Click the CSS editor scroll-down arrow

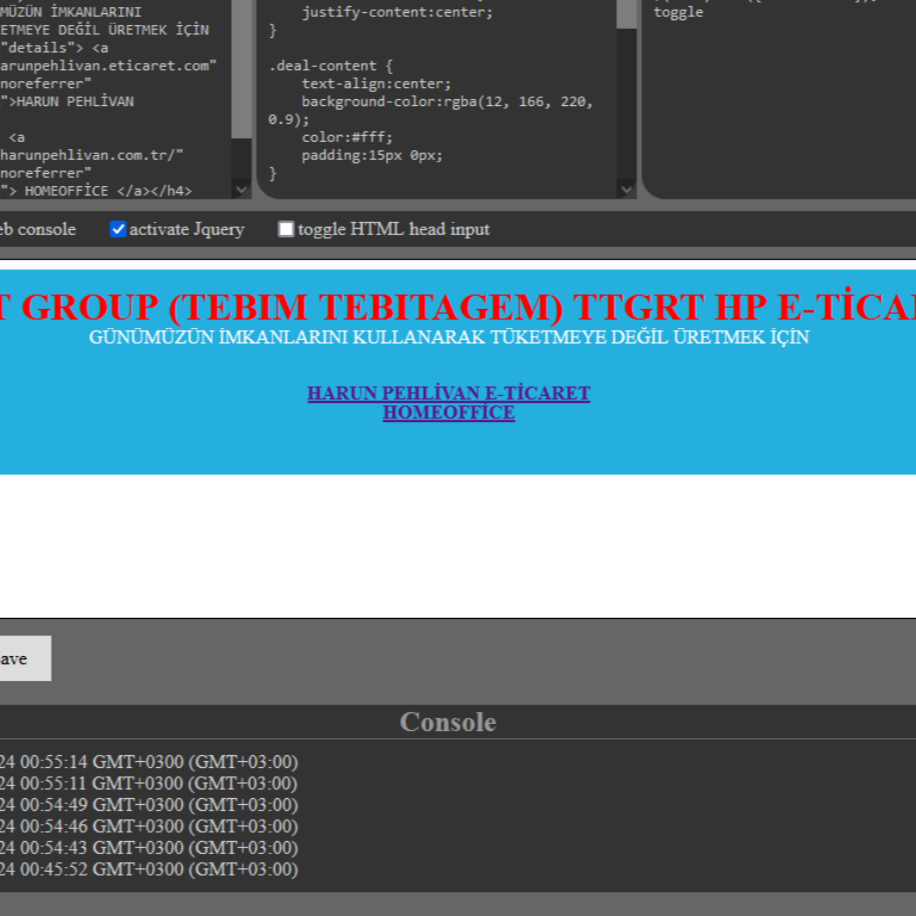coord(626,189)
